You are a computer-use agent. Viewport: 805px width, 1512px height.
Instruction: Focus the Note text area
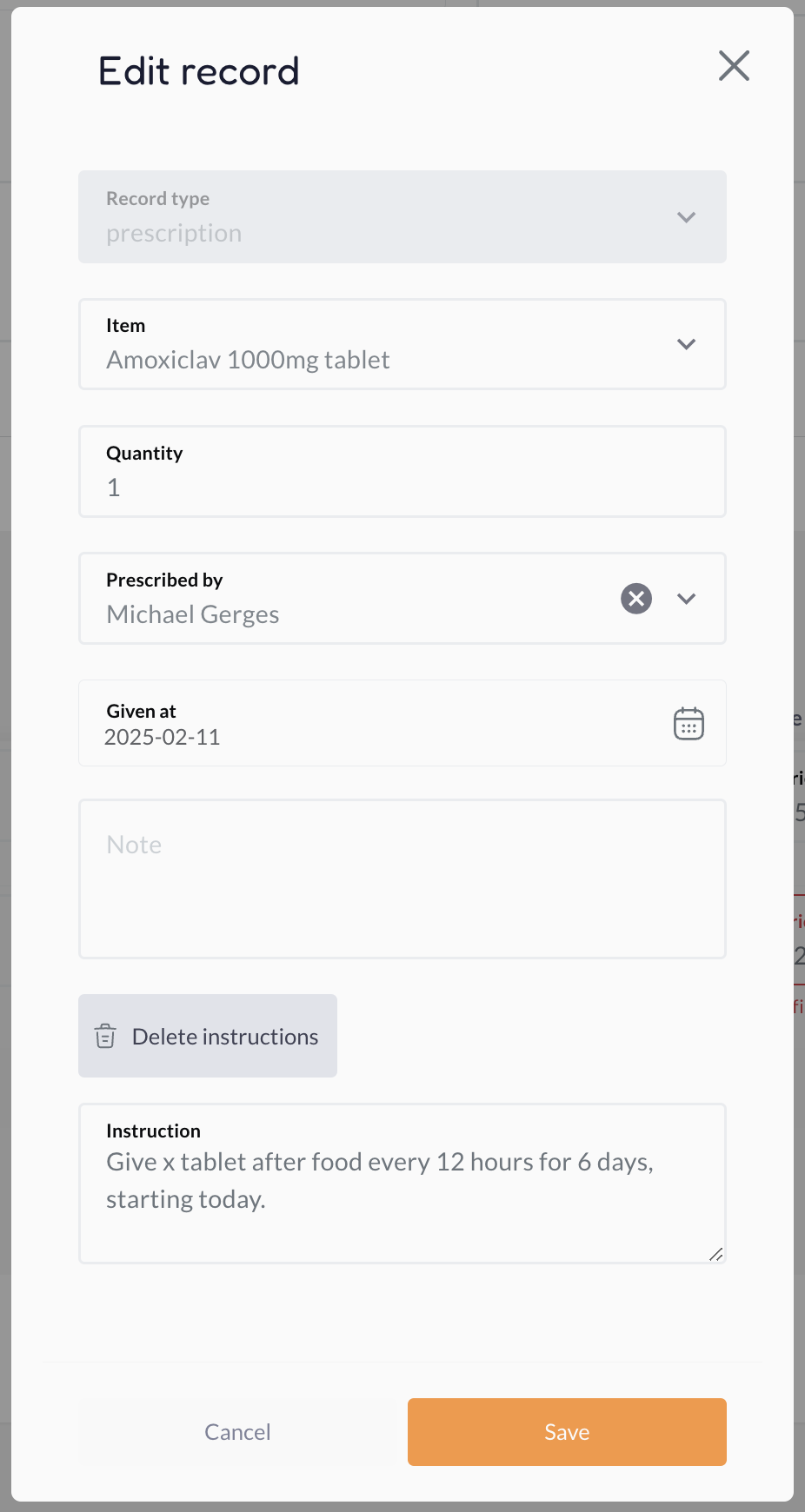402,879
